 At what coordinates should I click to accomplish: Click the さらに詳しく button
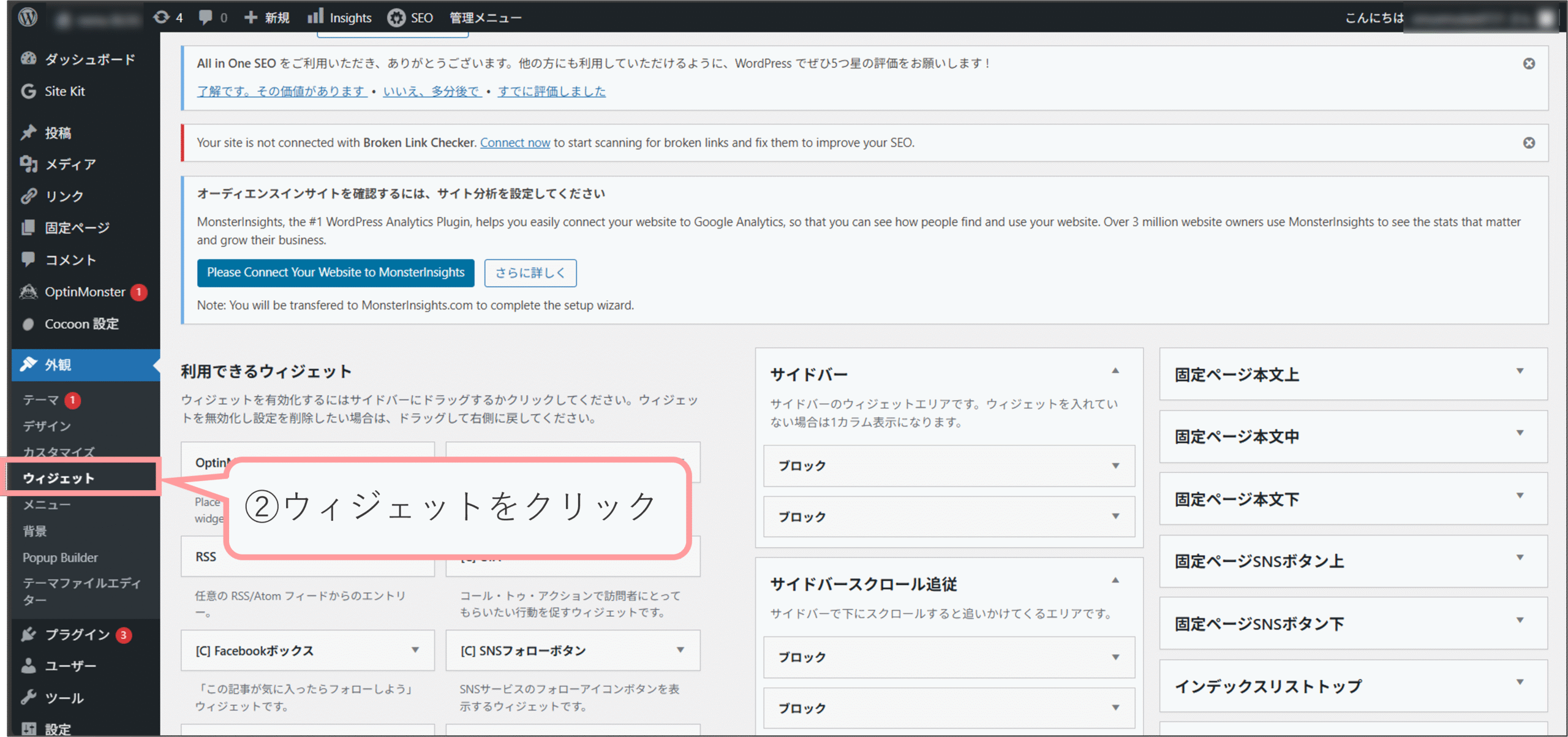click(530, 273)
